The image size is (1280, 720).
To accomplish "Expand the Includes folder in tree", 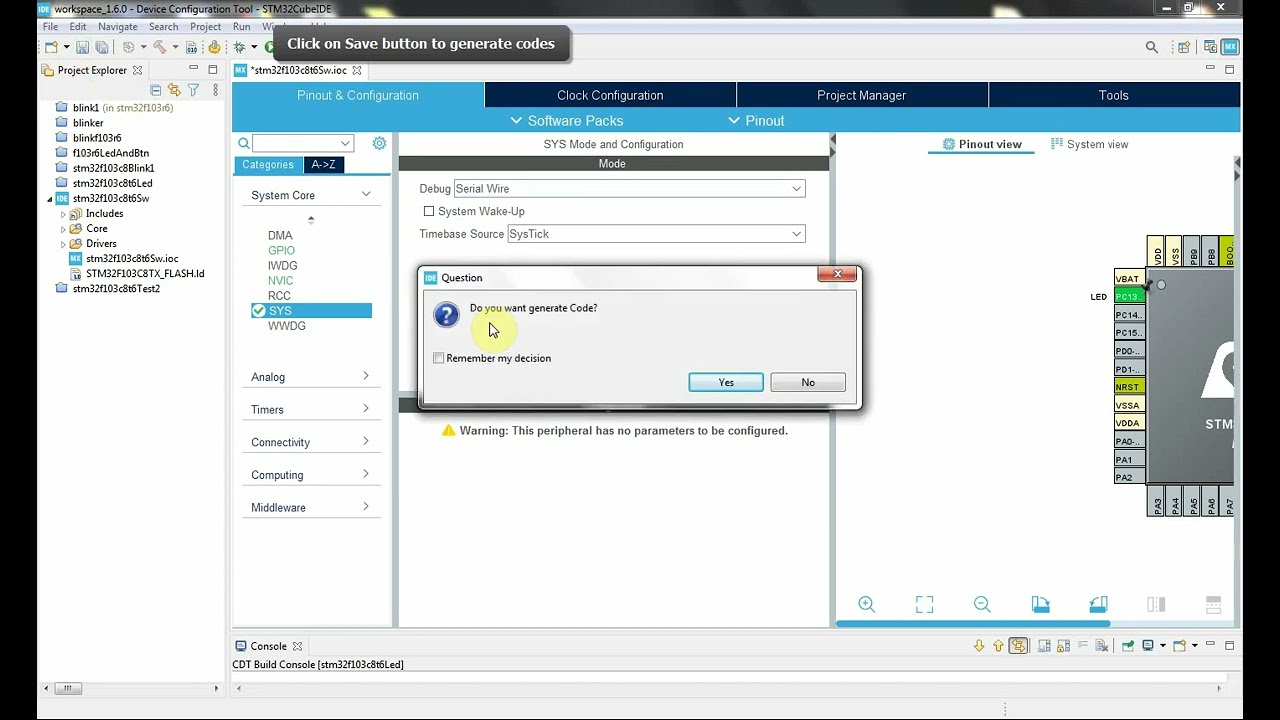I will (x=63, y=213).
